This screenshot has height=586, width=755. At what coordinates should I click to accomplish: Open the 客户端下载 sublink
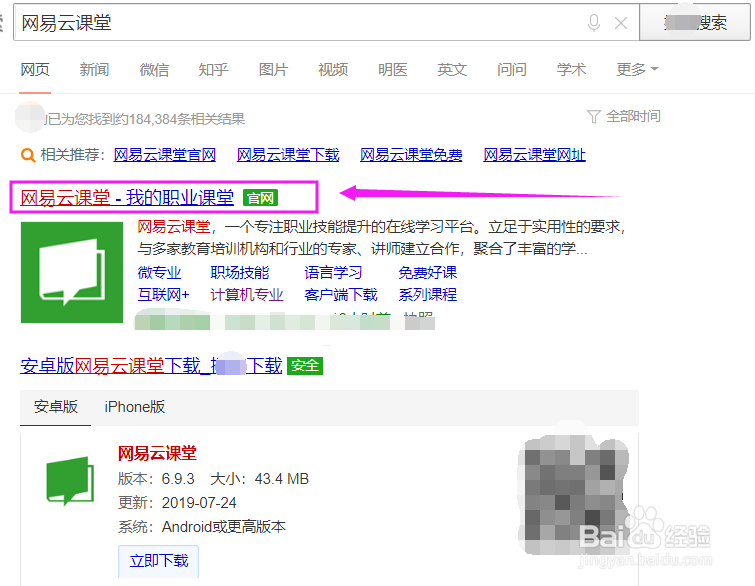pos(341,295)
